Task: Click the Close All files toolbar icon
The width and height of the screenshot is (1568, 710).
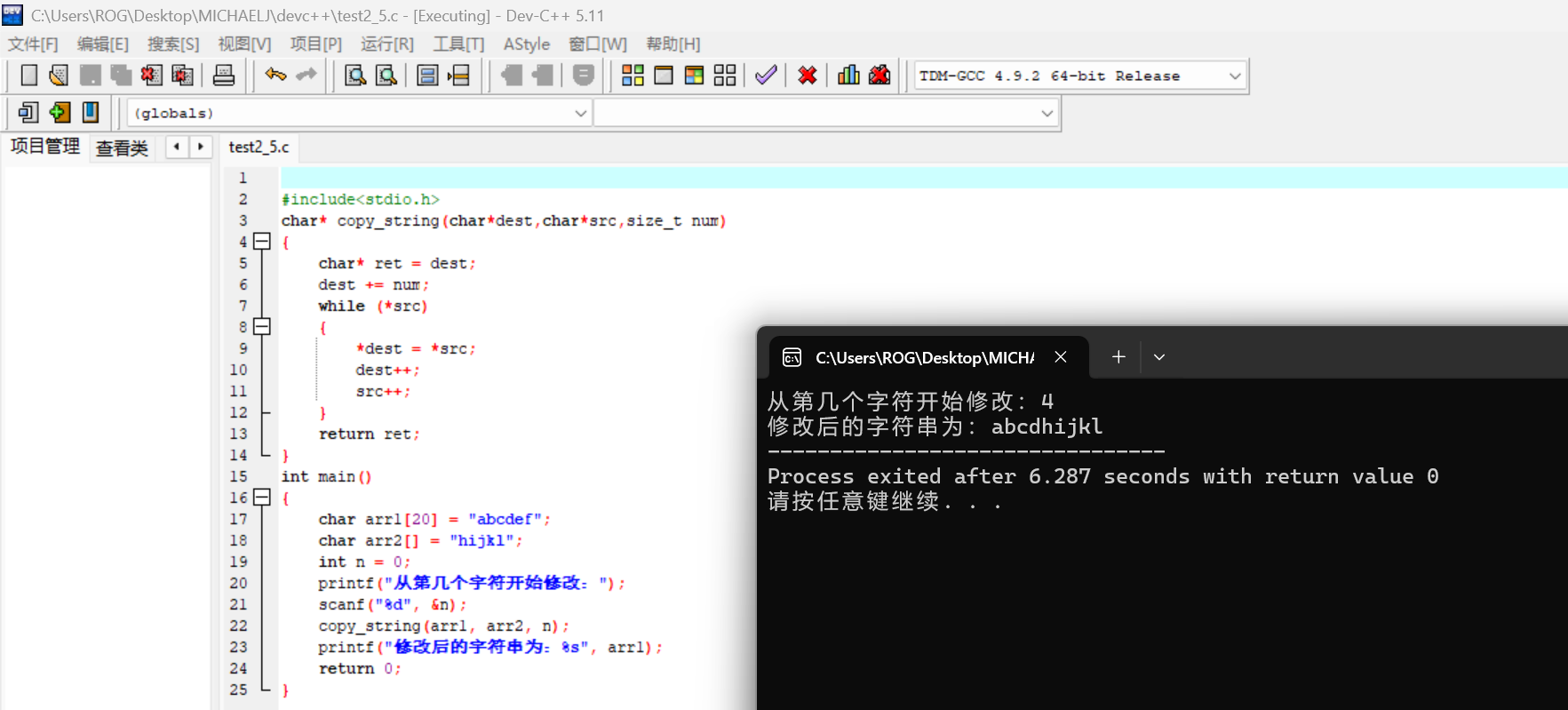Action: pos(182,76)
